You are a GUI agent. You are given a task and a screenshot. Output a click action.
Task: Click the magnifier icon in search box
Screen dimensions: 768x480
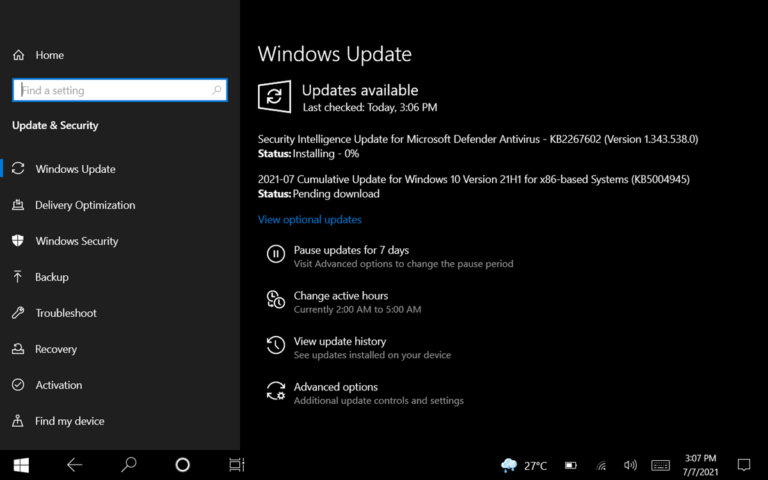click(x=216, y=90)
